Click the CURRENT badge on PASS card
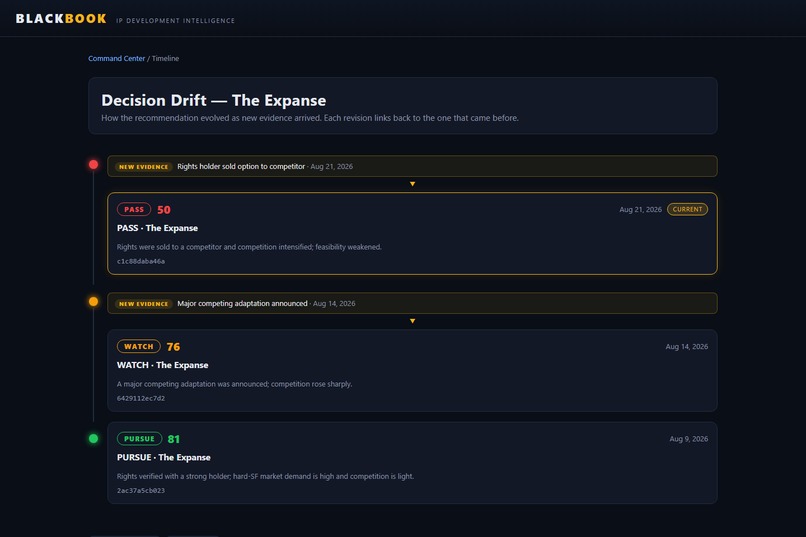Viewport: 806px width, 537px height. click(x=687, y=209)
